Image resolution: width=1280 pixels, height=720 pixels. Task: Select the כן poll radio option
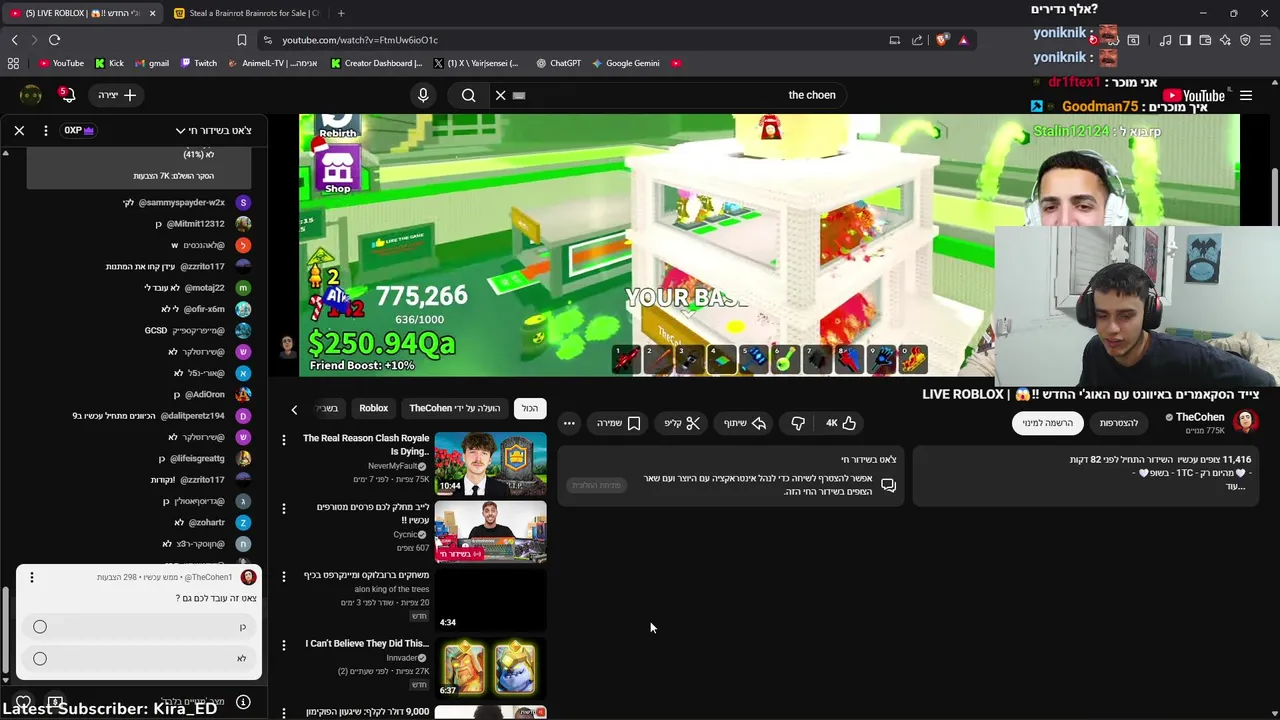click(x=40, y=627)
